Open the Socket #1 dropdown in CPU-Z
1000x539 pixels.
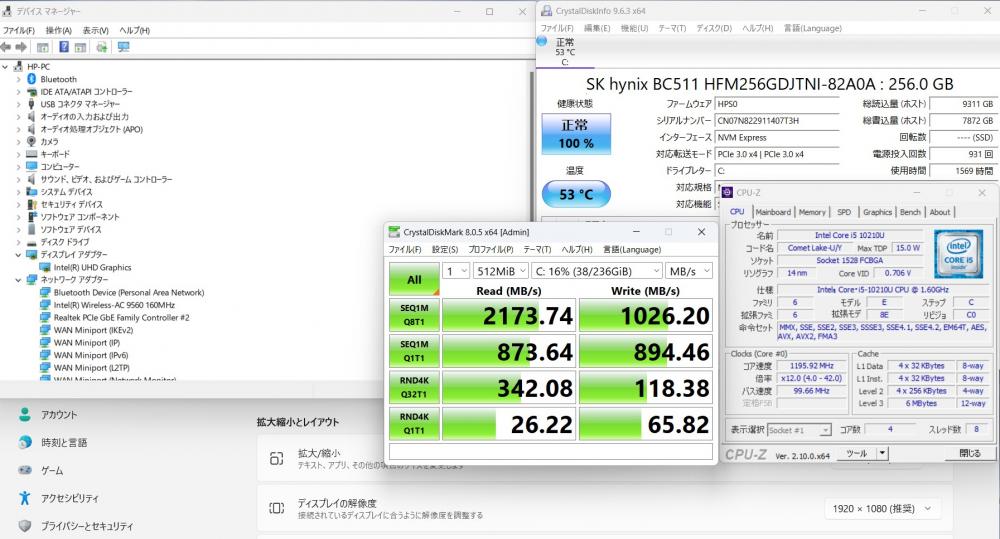799,430
